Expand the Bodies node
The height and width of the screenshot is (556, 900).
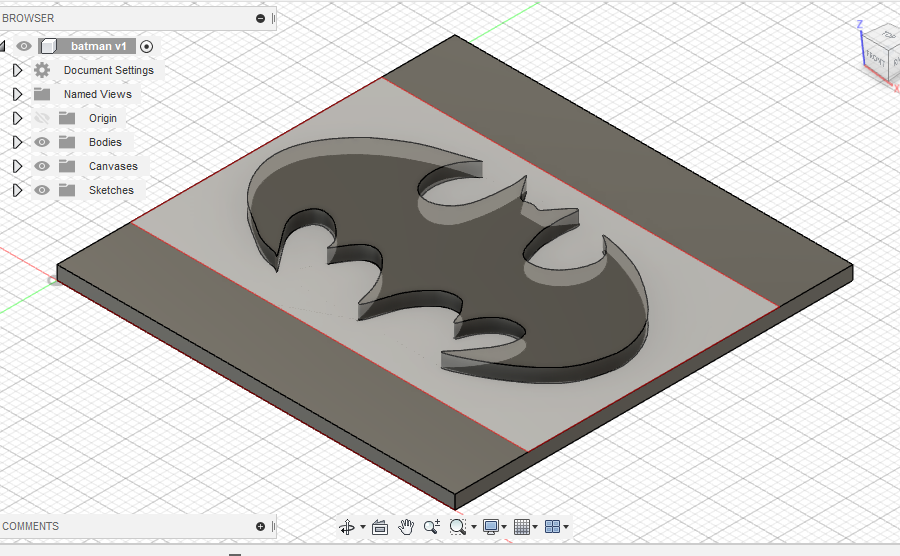pyautogui.click(x=17, y=142)
